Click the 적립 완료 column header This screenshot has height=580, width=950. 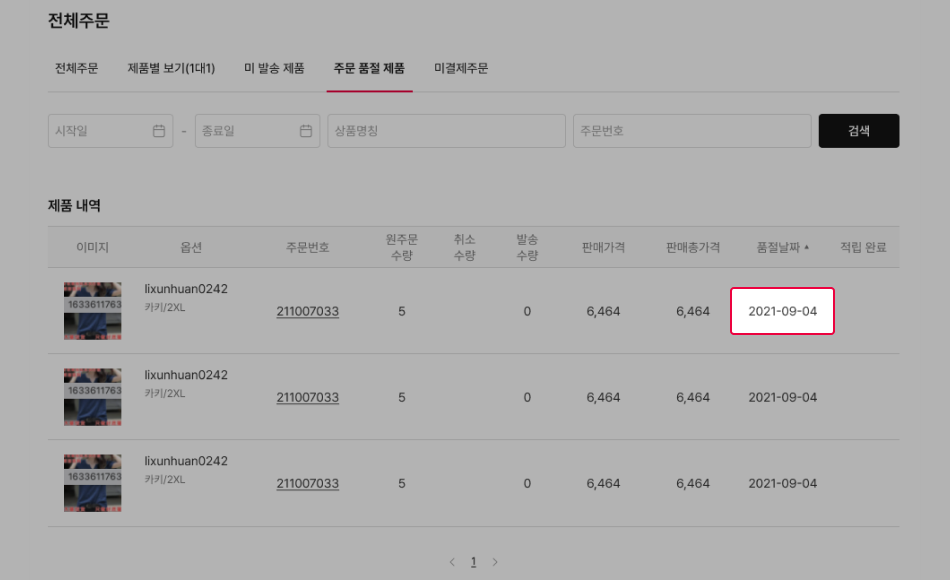pos(863,247)
